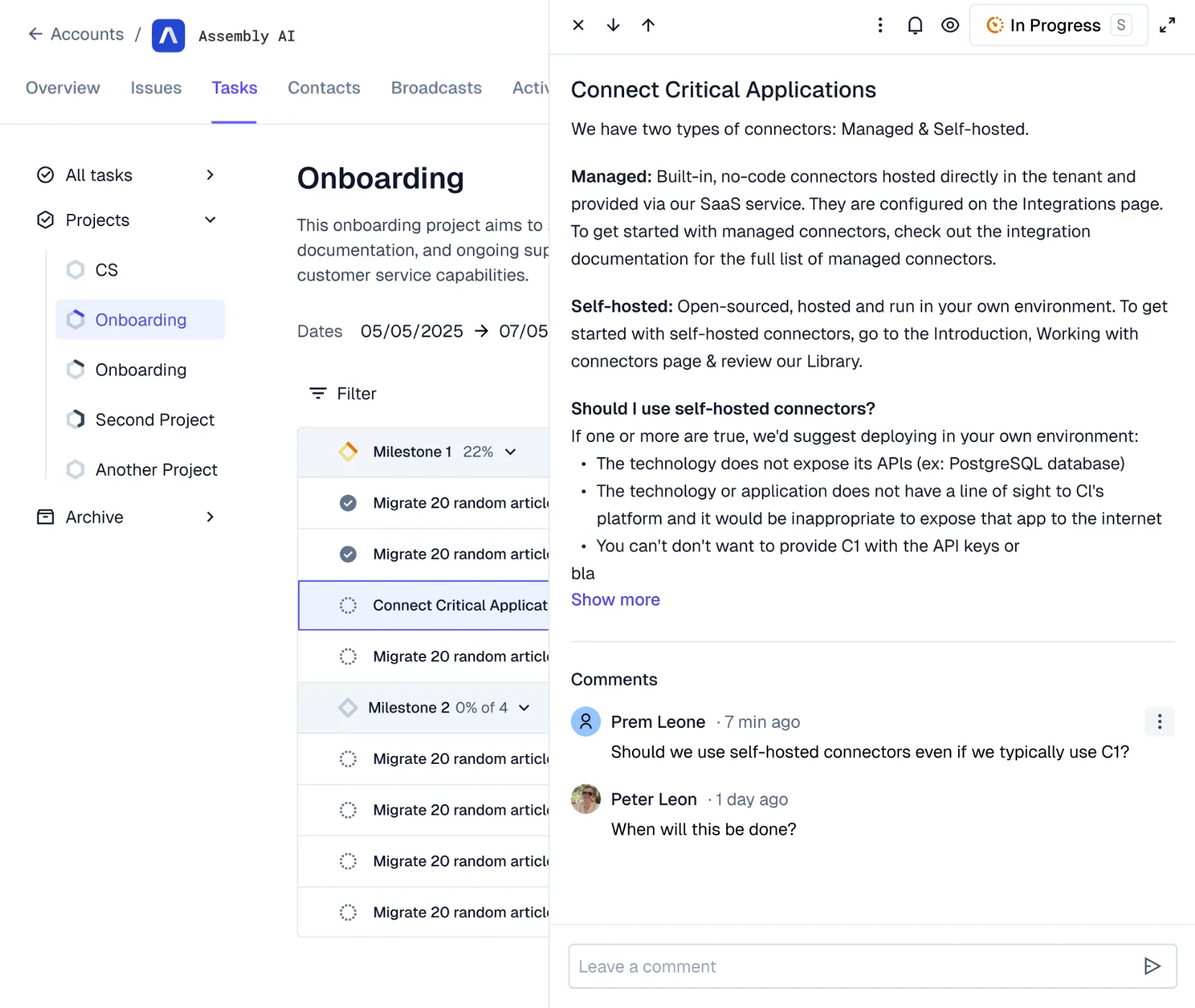Image resolution: width=1195 pixels, height=1008 pixels.
Task: Collapse the Projects section chevron
Action: click(210, 220)
